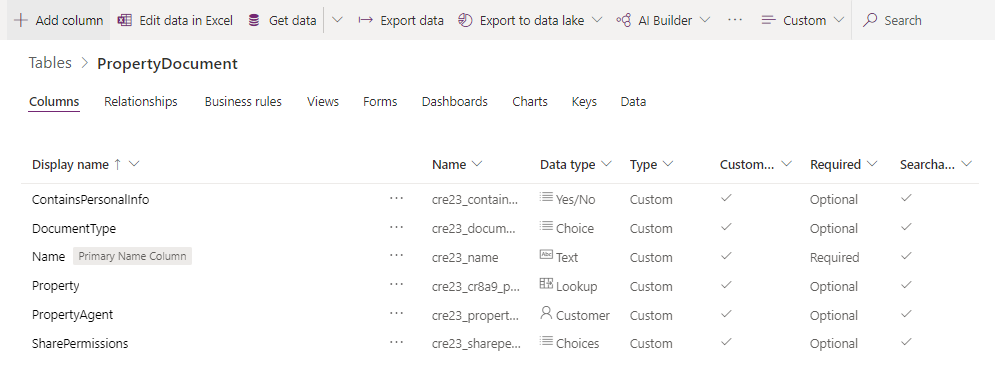The width and height of the screenshot is (995, 371).
Task: Expand the Get data dropdown chevron
Action: click(x=338, y=20)
